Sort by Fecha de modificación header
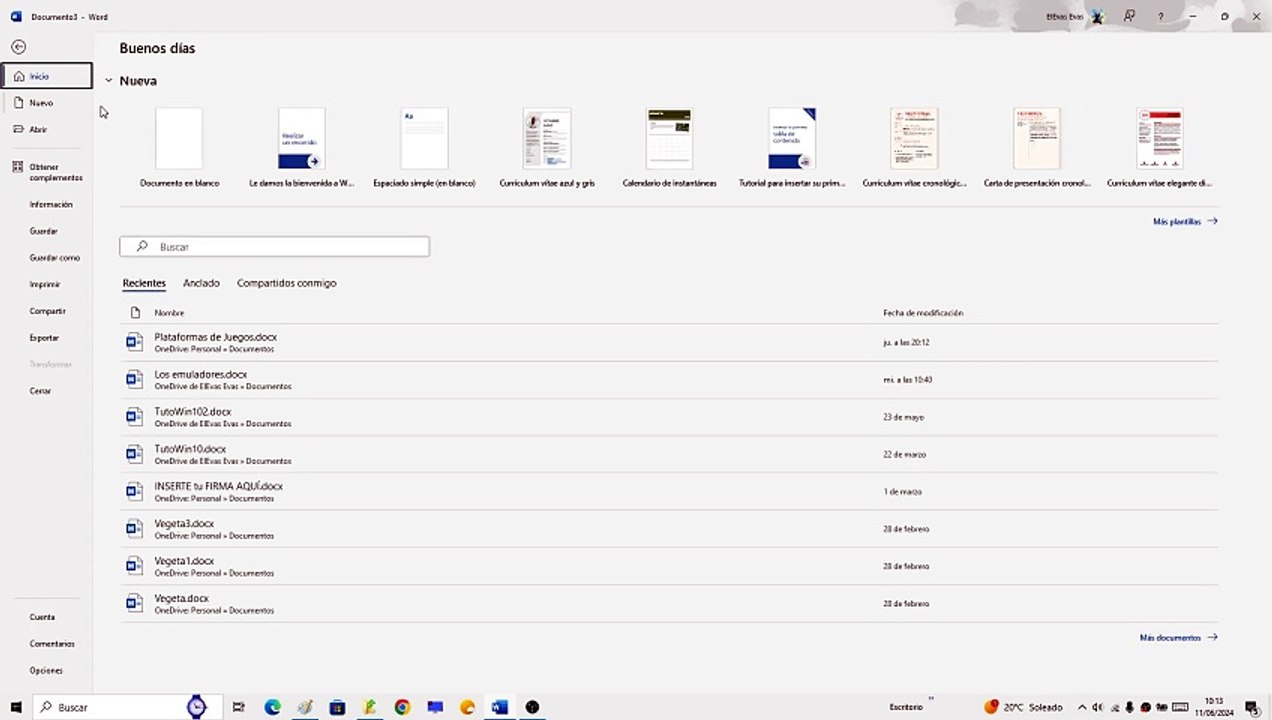The image size is (1272, 720). [x=923, y=313]
